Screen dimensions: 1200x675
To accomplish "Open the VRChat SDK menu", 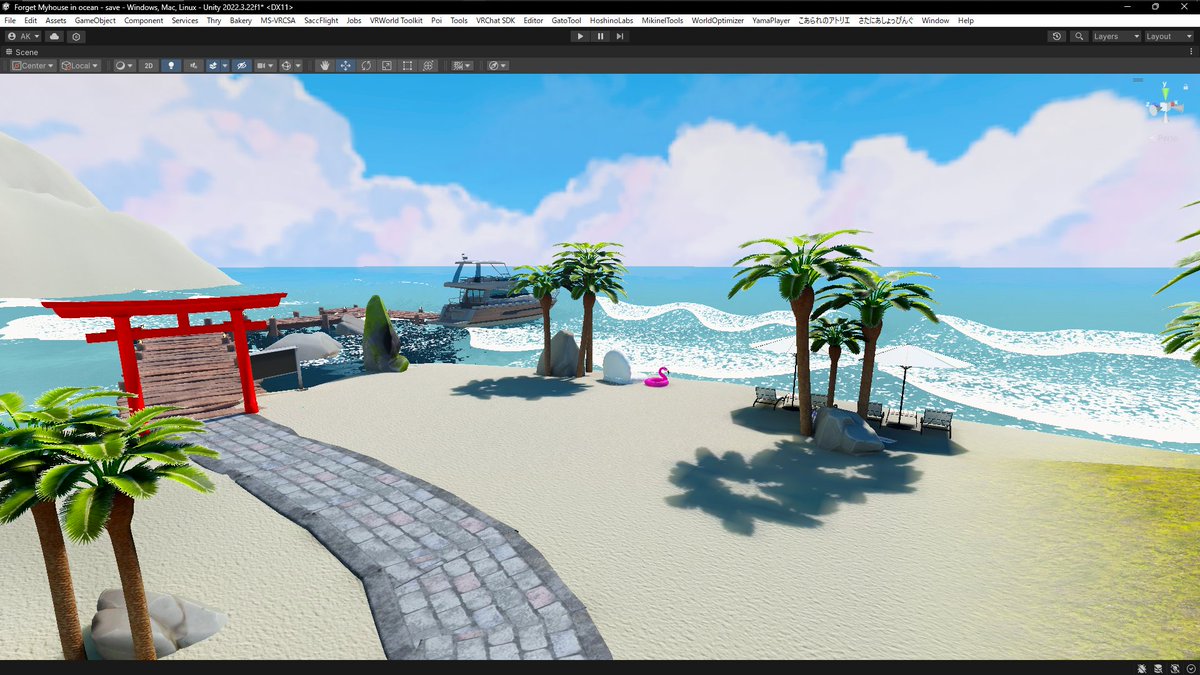I will click(x=495, y=20).
